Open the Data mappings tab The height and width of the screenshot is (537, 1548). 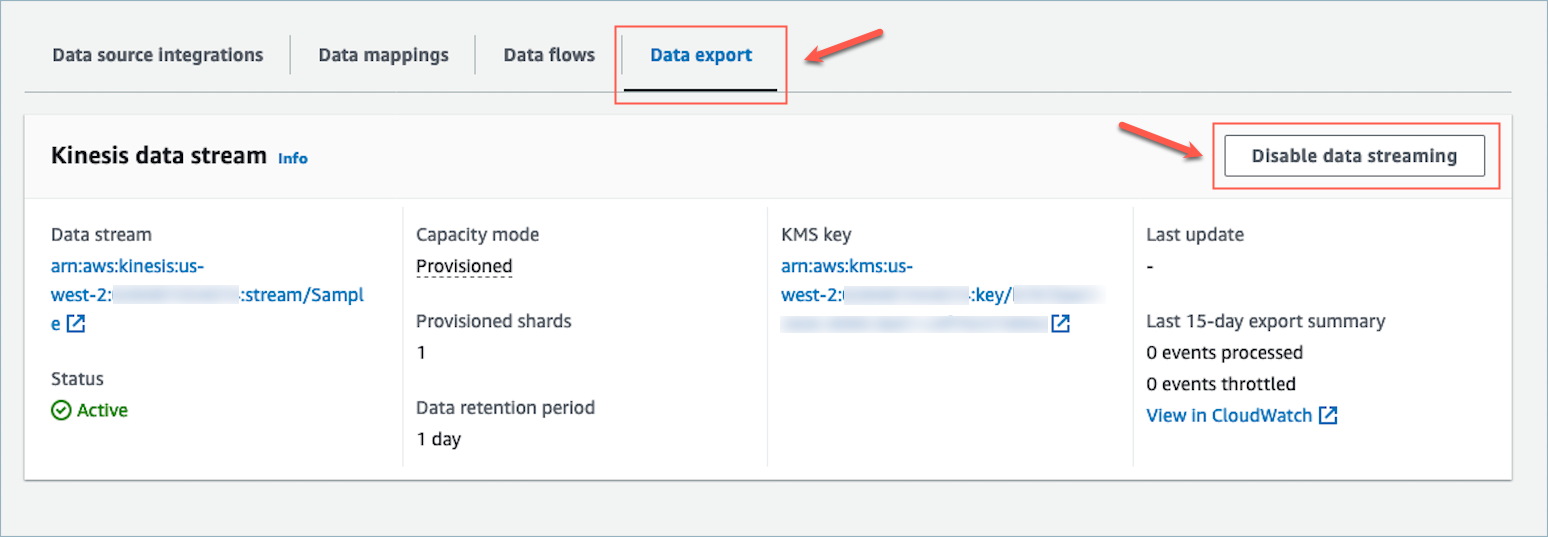[x=383, y=55]
